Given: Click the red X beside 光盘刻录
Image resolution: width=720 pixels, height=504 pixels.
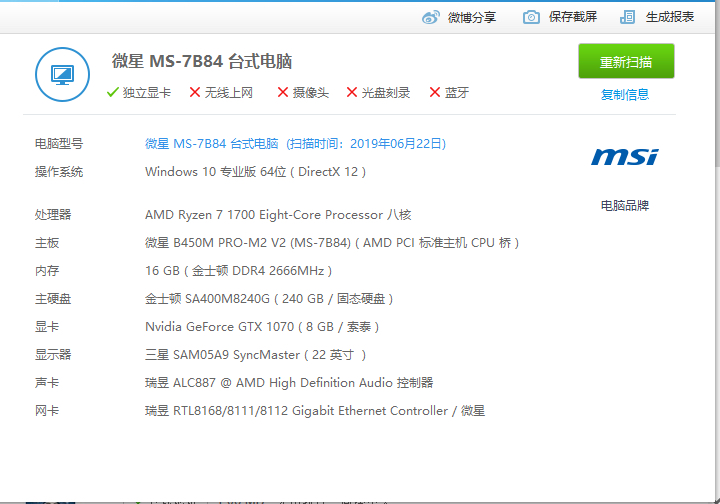Looking at the screenshot, I should (x=352, y=92).
